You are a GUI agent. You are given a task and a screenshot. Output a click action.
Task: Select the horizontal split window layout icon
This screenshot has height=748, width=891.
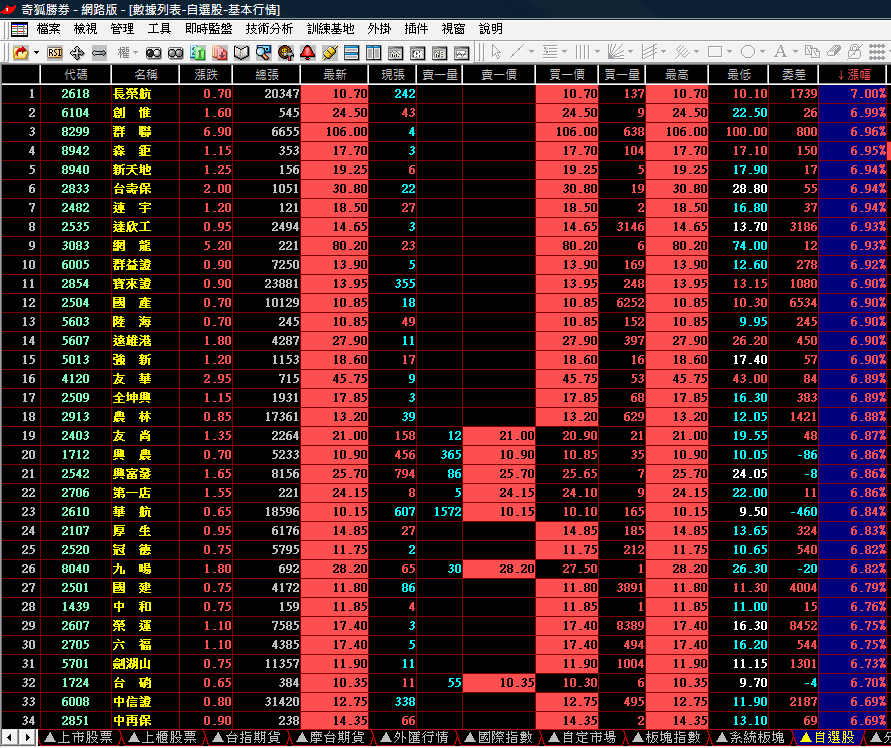pyautogui.click(x=352, y=53)
